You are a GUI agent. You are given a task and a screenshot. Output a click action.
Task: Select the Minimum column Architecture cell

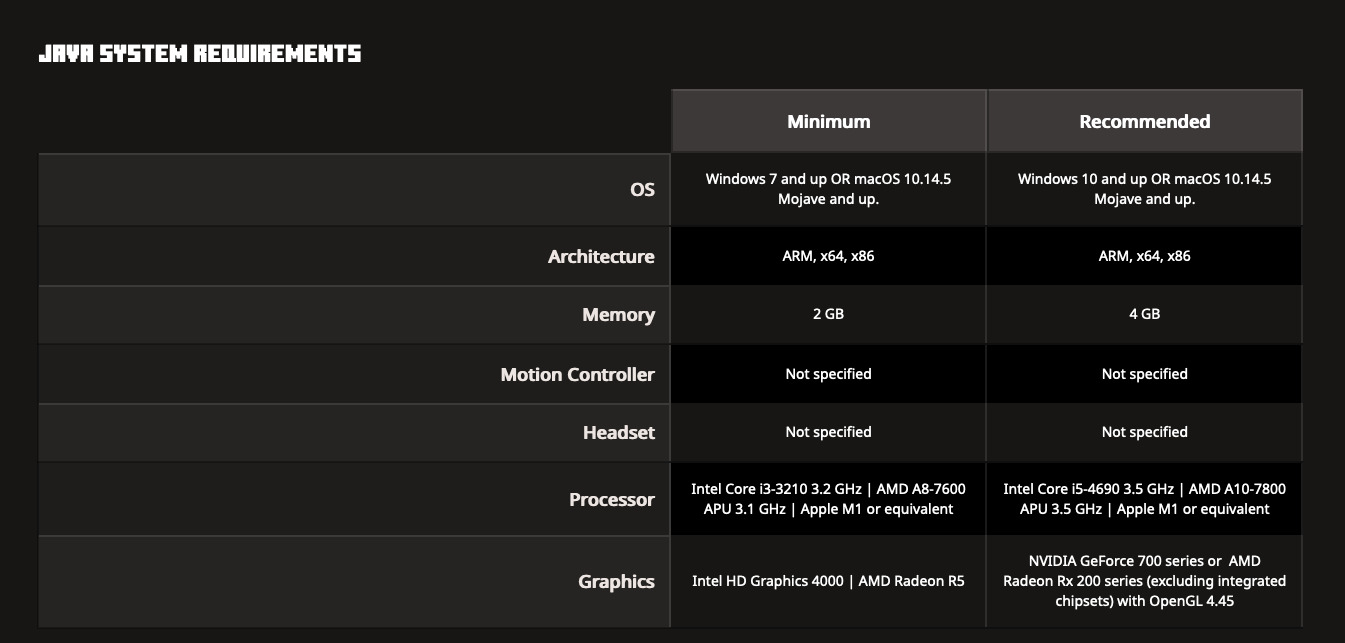pos(828,256)
